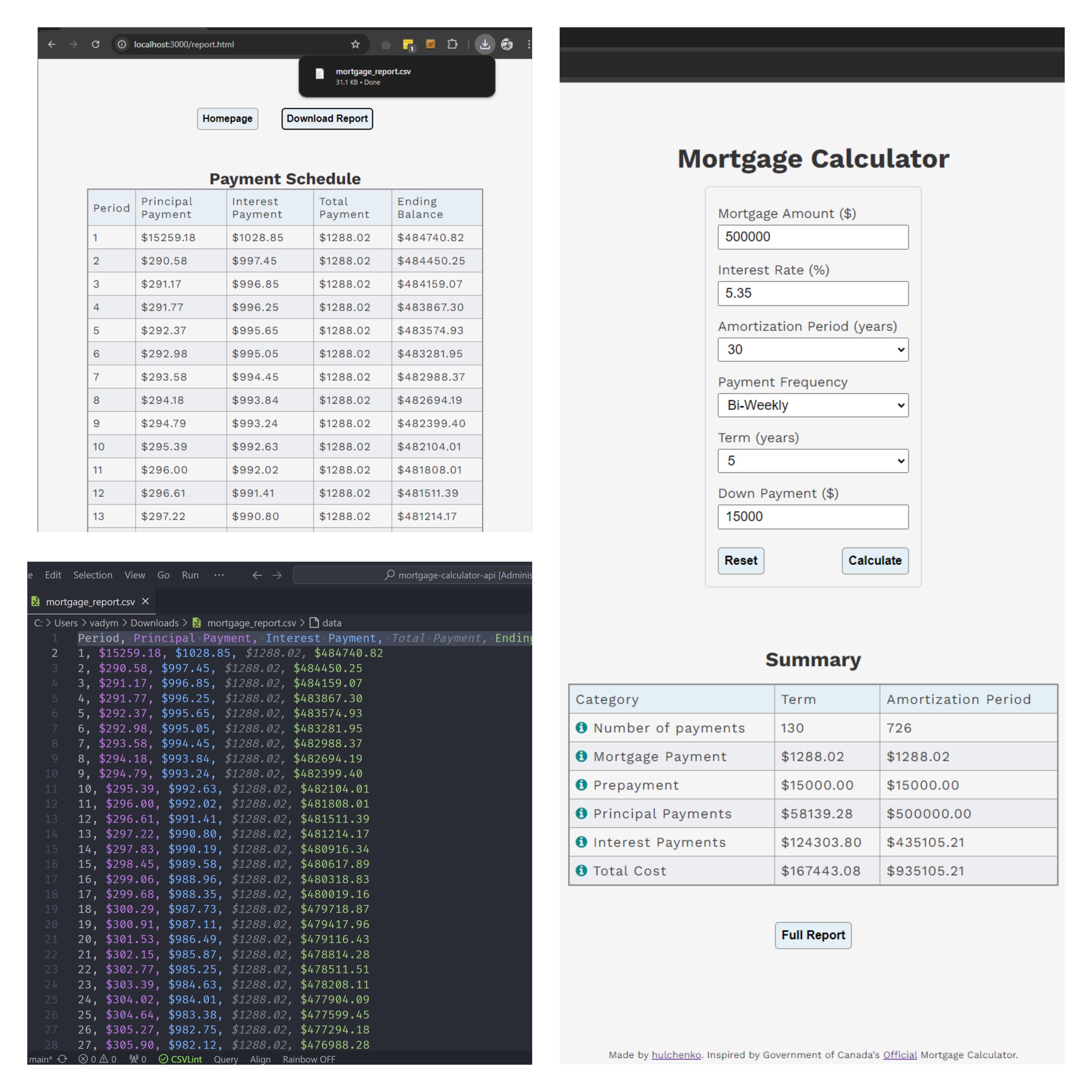Open the Payment Frequency dropdown

(812, 405)
